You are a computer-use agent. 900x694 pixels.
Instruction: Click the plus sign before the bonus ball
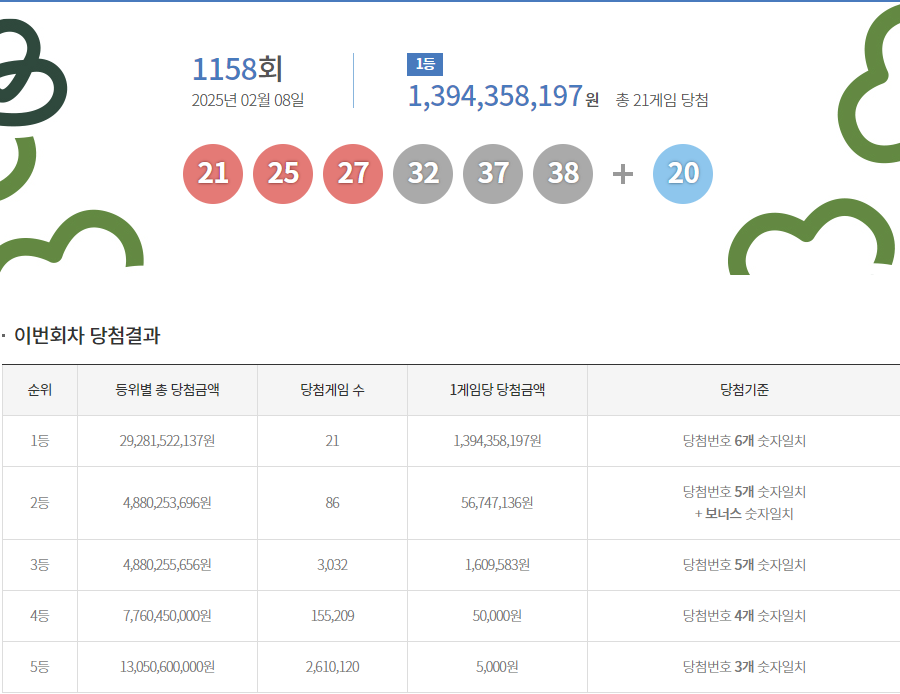point(622,173)
